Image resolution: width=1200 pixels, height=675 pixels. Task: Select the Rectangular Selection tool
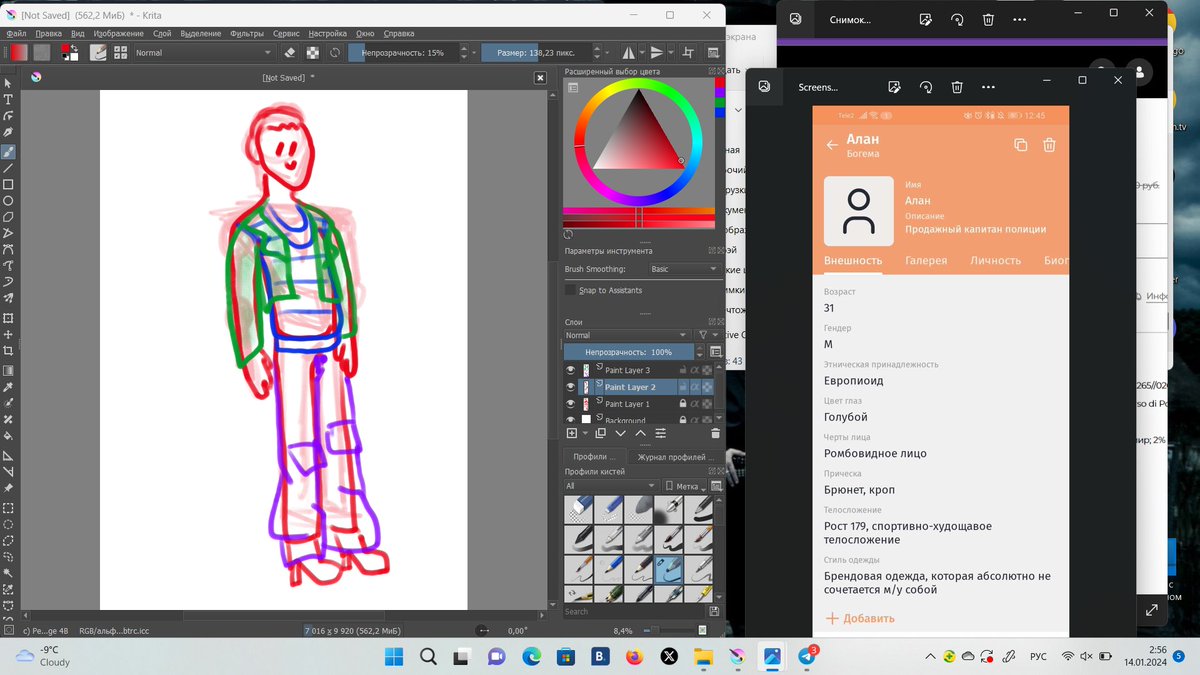click(x=8, y=508)
